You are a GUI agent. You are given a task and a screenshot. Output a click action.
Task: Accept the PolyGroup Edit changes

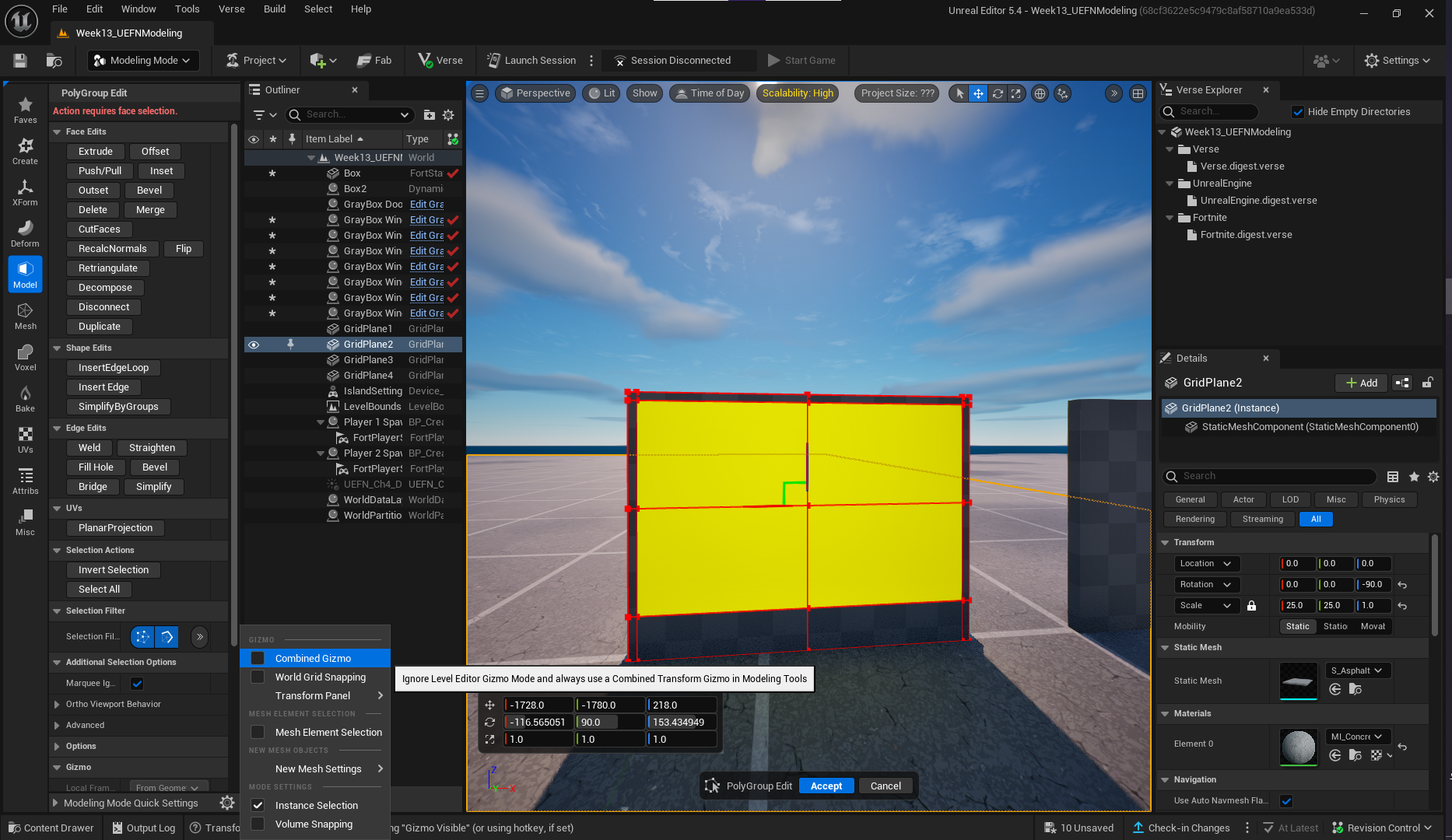tap(826, 786)
